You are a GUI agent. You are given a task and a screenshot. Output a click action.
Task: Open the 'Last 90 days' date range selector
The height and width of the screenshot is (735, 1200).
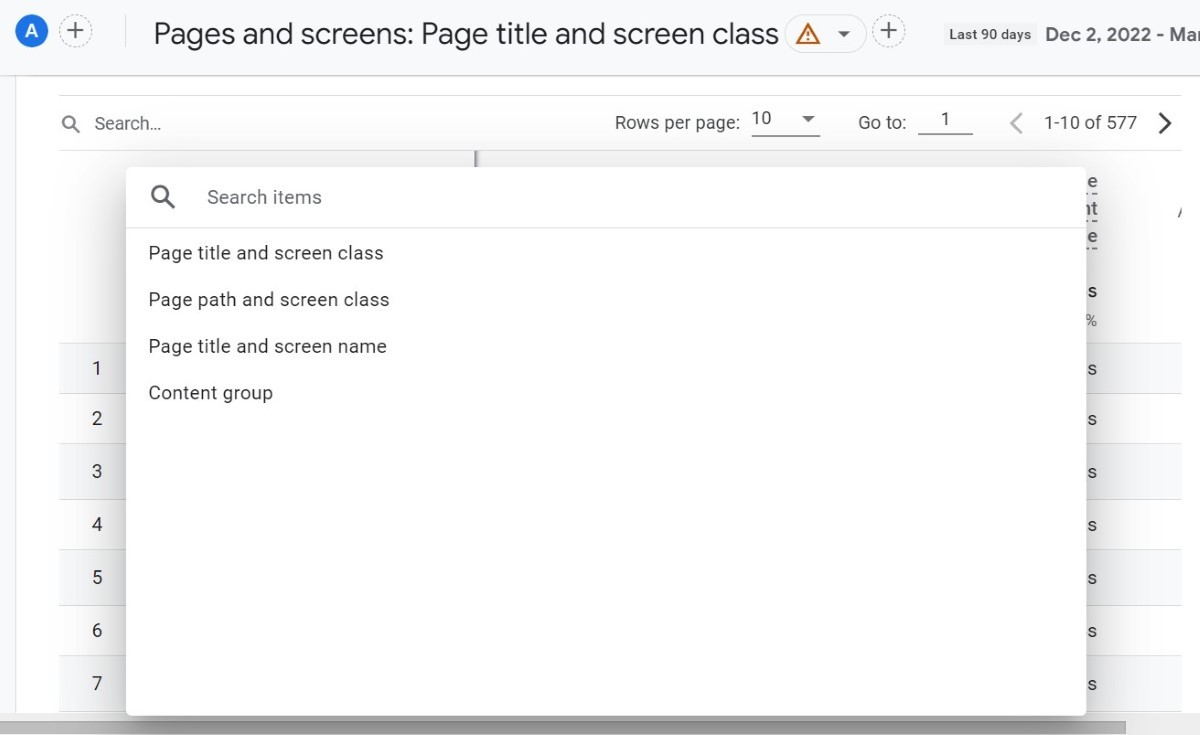[989, 34]
